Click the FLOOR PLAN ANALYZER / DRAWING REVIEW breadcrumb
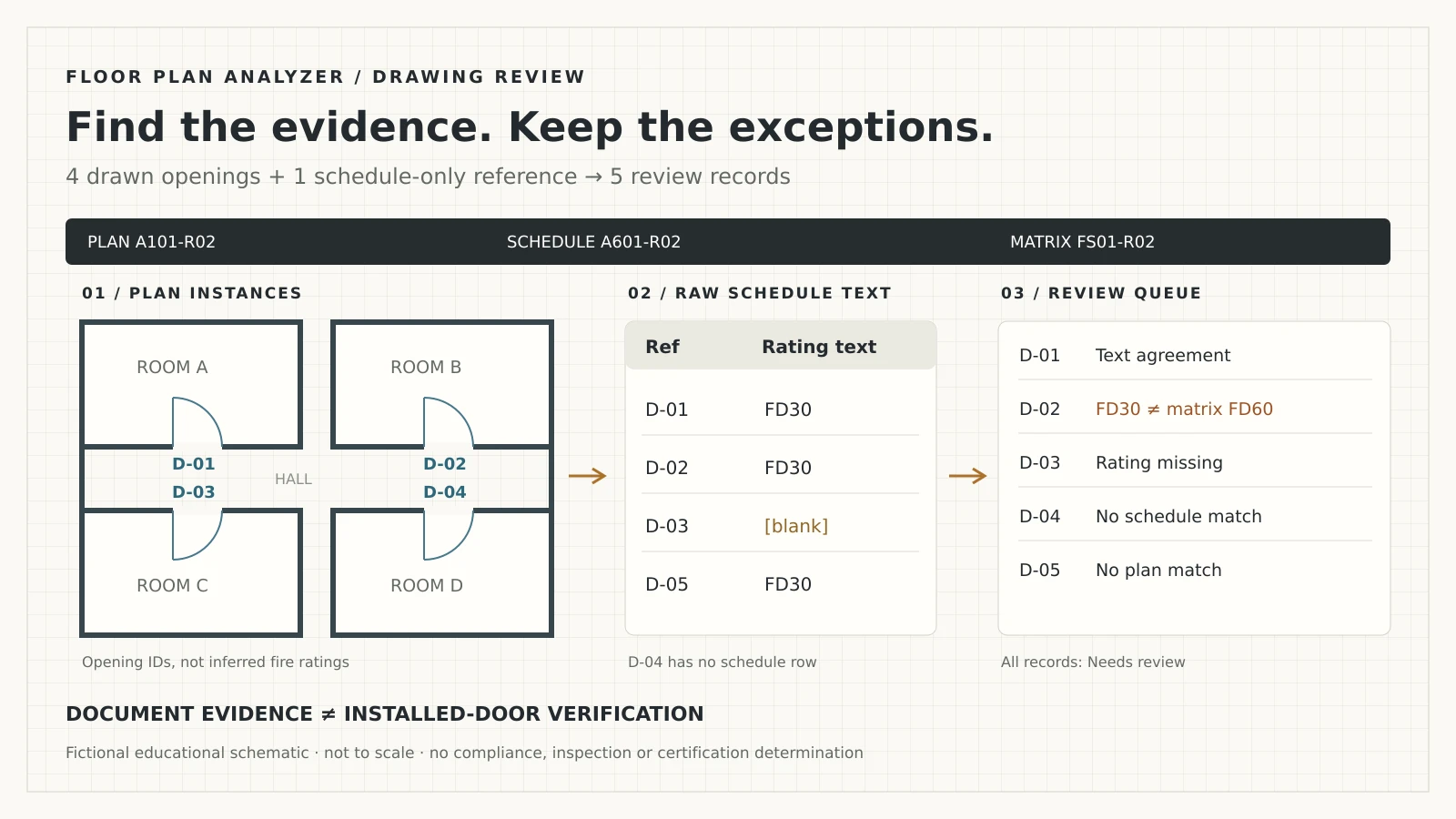 325,77
